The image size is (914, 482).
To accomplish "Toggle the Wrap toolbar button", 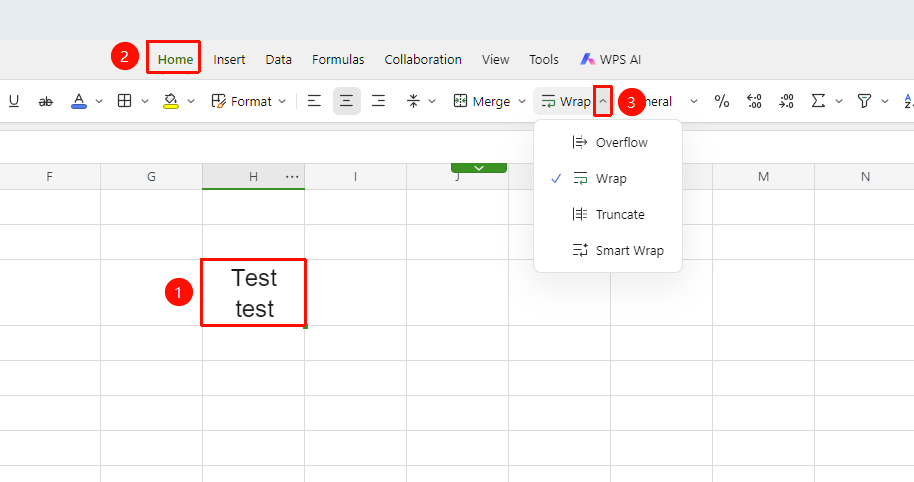I will 565,101.
